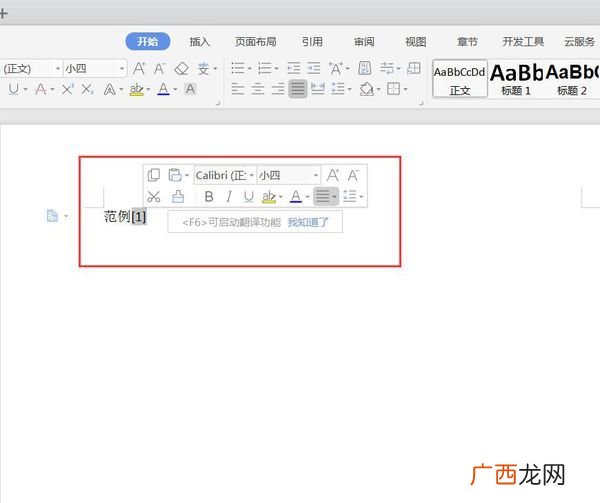This screenshot has height=503, width=600.
Task: Toggle italic in mini toolbar
Action: [229, 197]
